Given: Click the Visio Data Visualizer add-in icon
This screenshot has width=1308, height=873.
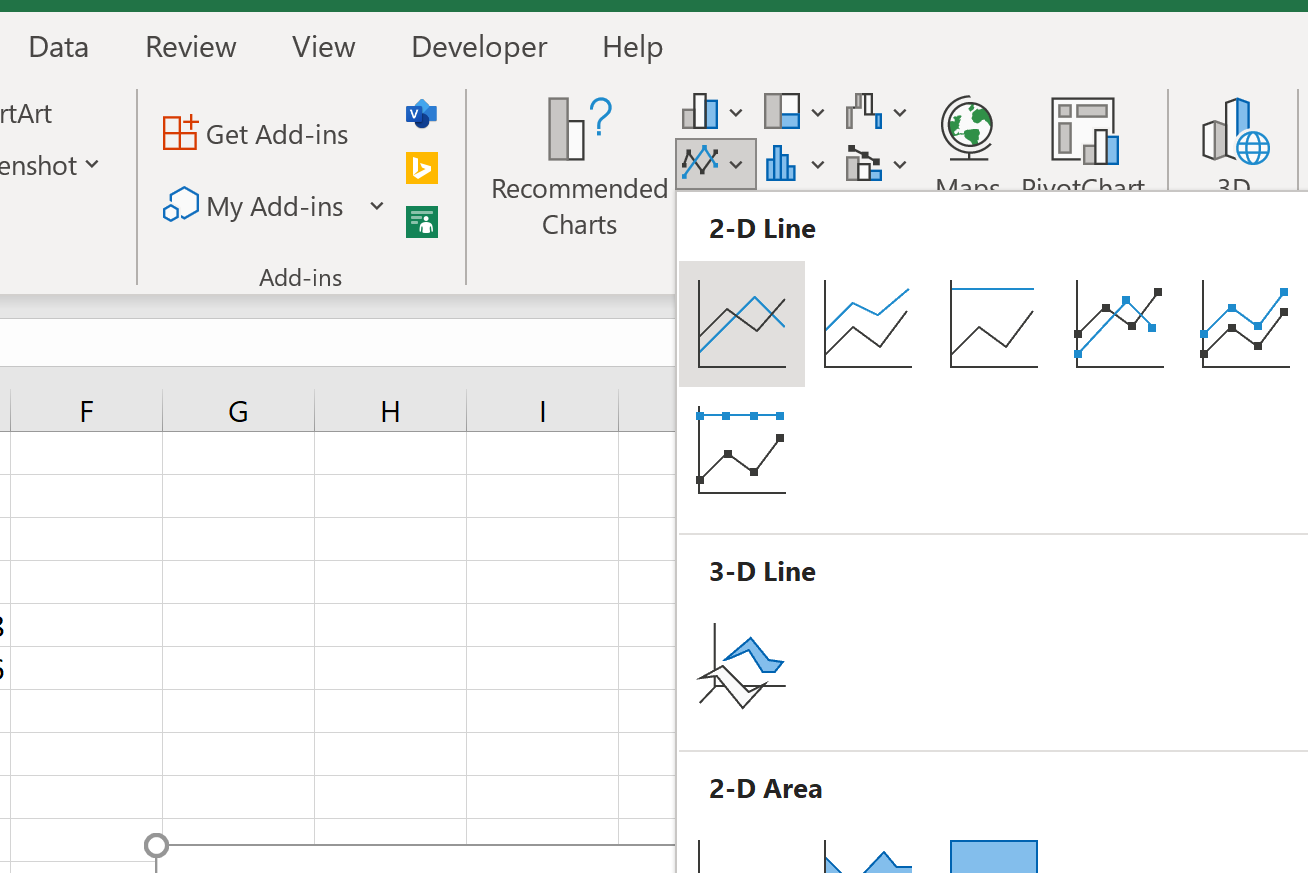Looking at the screenshot, I should coord(421,113).
